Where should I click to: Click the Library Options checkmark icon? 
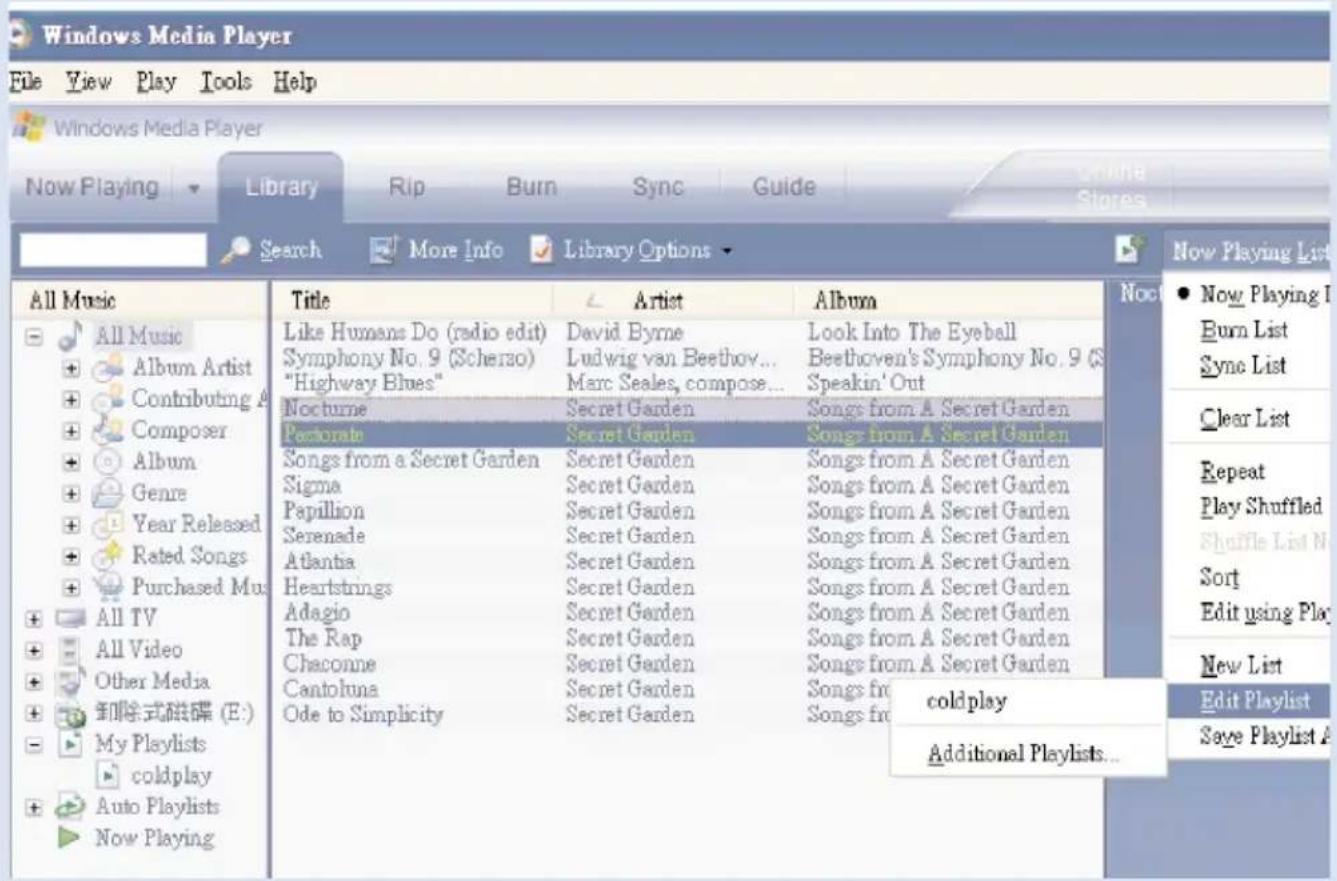pos(540,250)
